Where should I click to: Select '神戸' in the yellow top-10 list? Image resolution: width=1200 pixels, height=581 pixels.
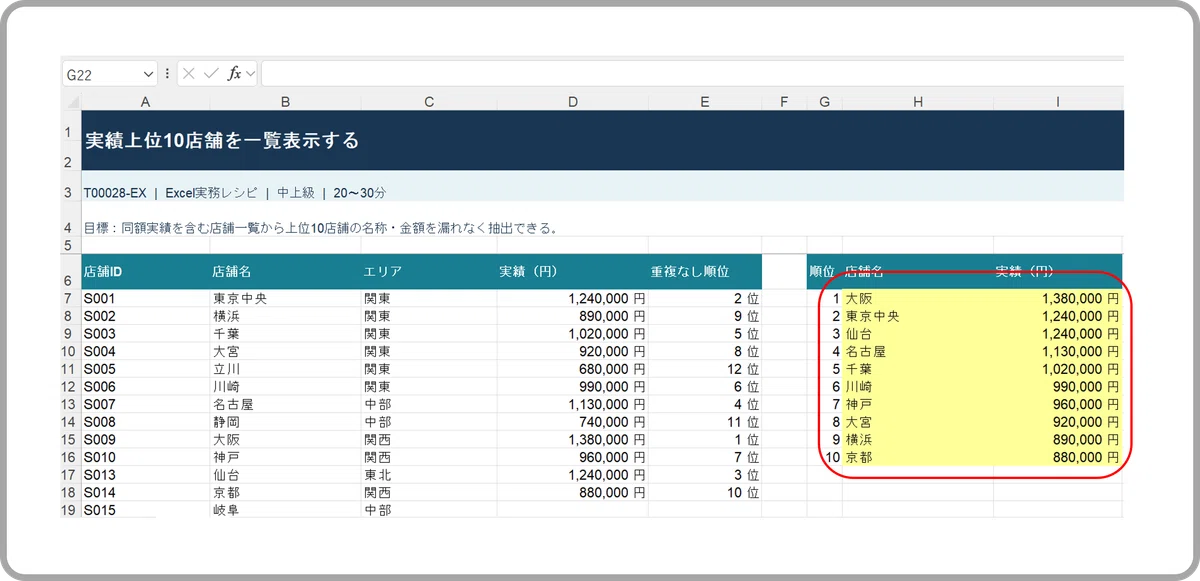[917, 404]
